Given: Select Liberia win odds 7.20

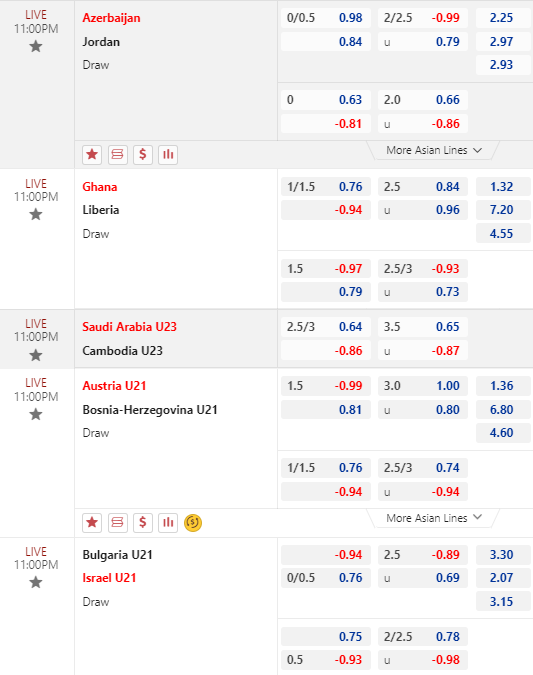Looking at the screenshot, I should pos(503,210).
